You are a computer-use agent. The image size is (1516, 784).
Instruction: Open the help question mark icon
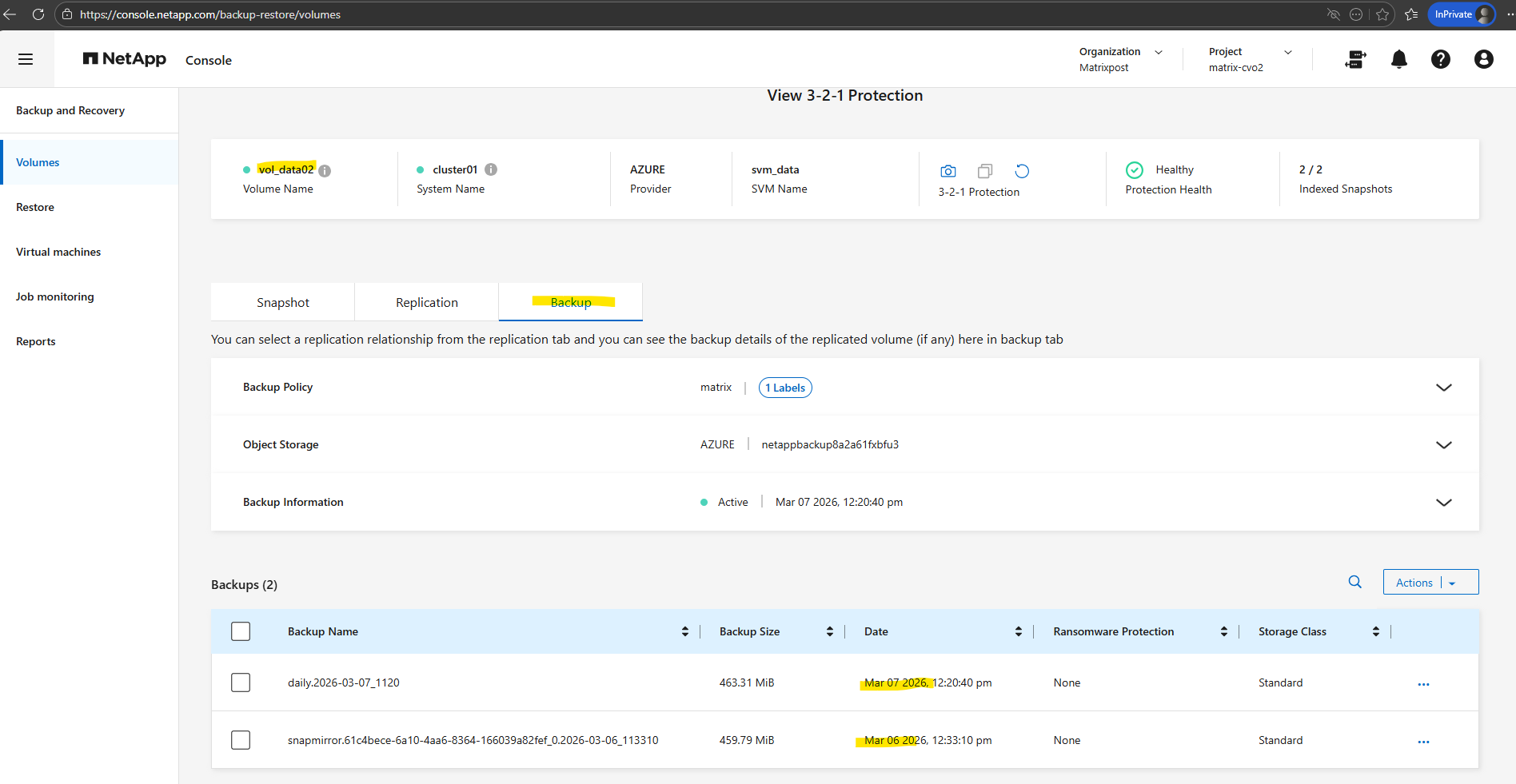click(x=1440, y=59)
